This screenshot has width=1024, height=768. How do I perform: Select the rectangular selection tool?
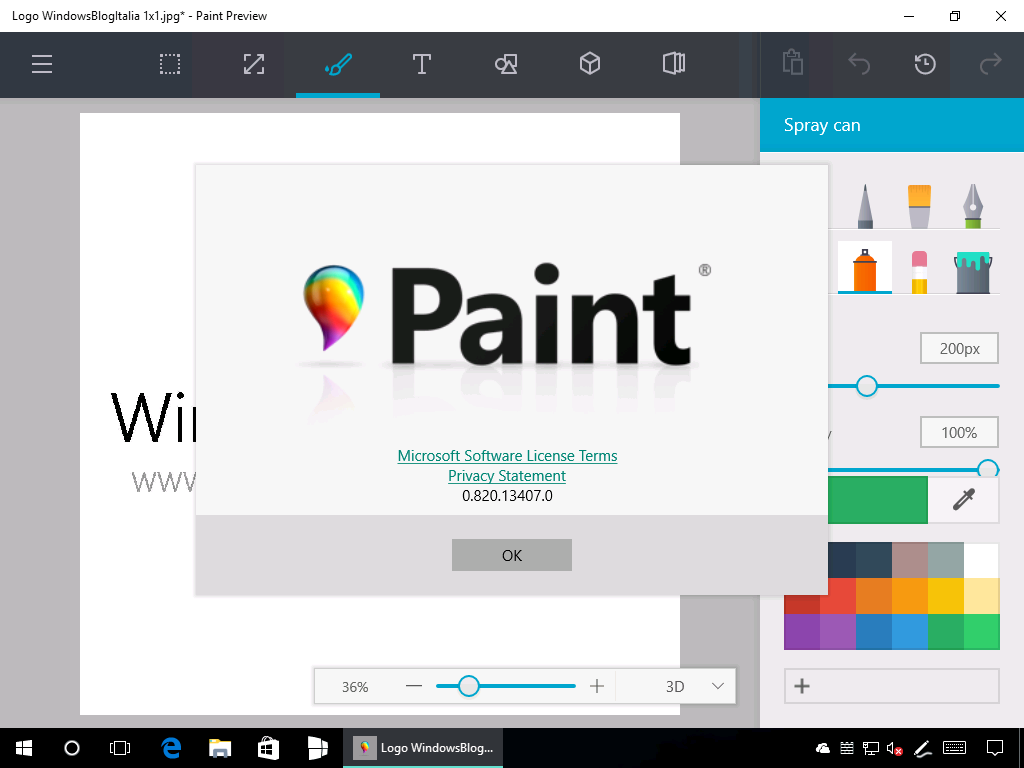pos(169,64)
